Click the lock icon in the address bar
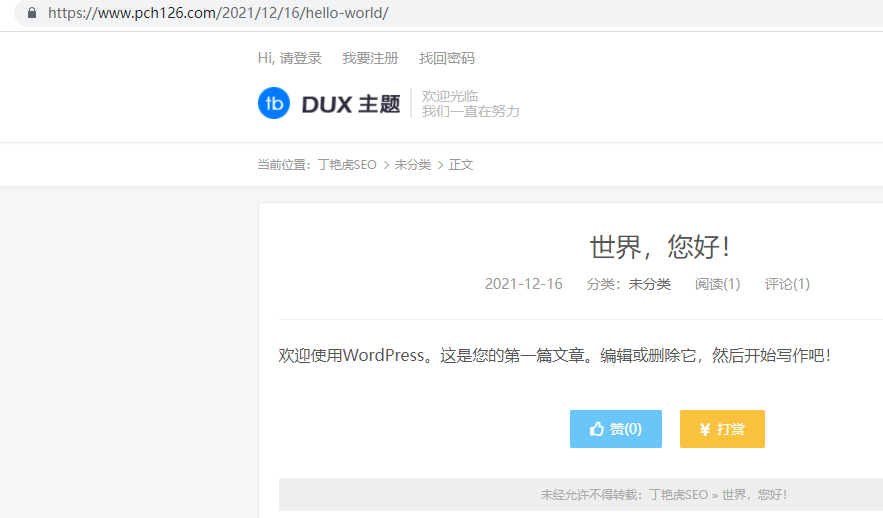The image size is (883, 518). tap(32, 14)
